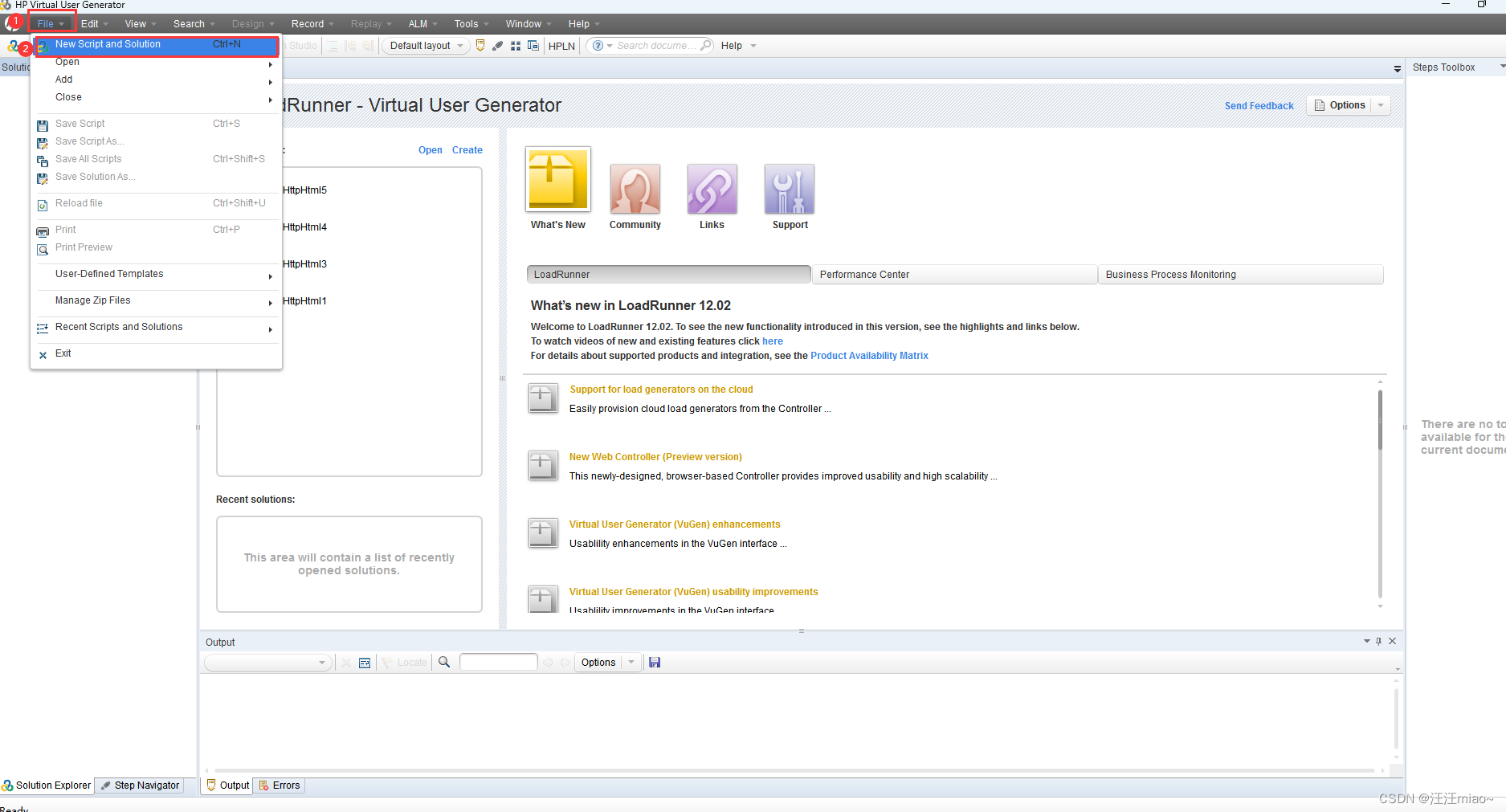Click the Print Preview icon in File menu
1506x812 pixels.
43,249
